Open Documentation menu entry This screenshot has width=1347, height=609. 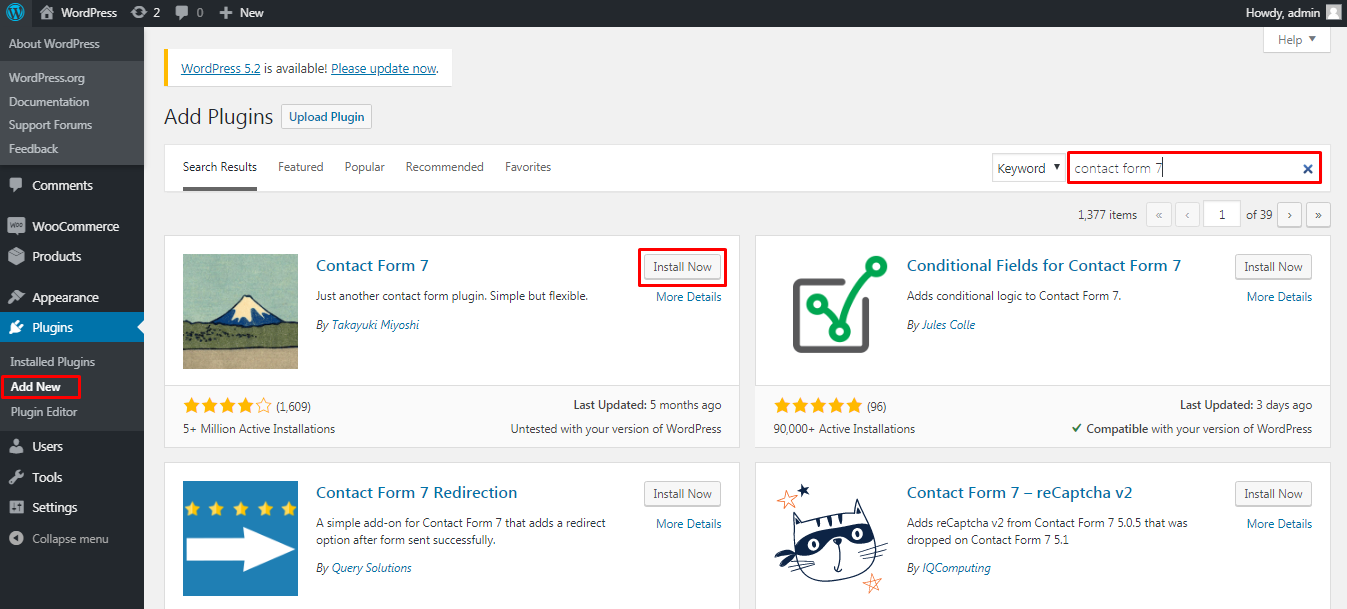(49, 102)
